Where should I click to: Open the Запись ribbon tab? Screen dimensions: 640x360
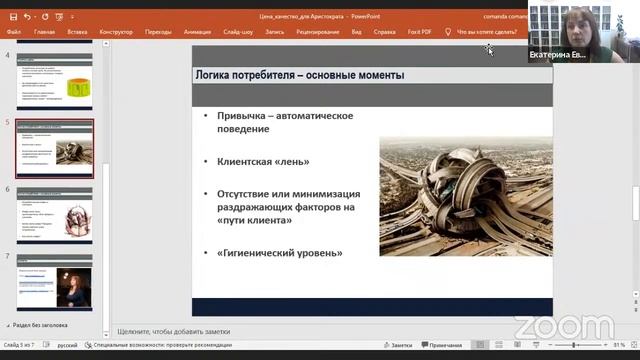pos(274,32)
